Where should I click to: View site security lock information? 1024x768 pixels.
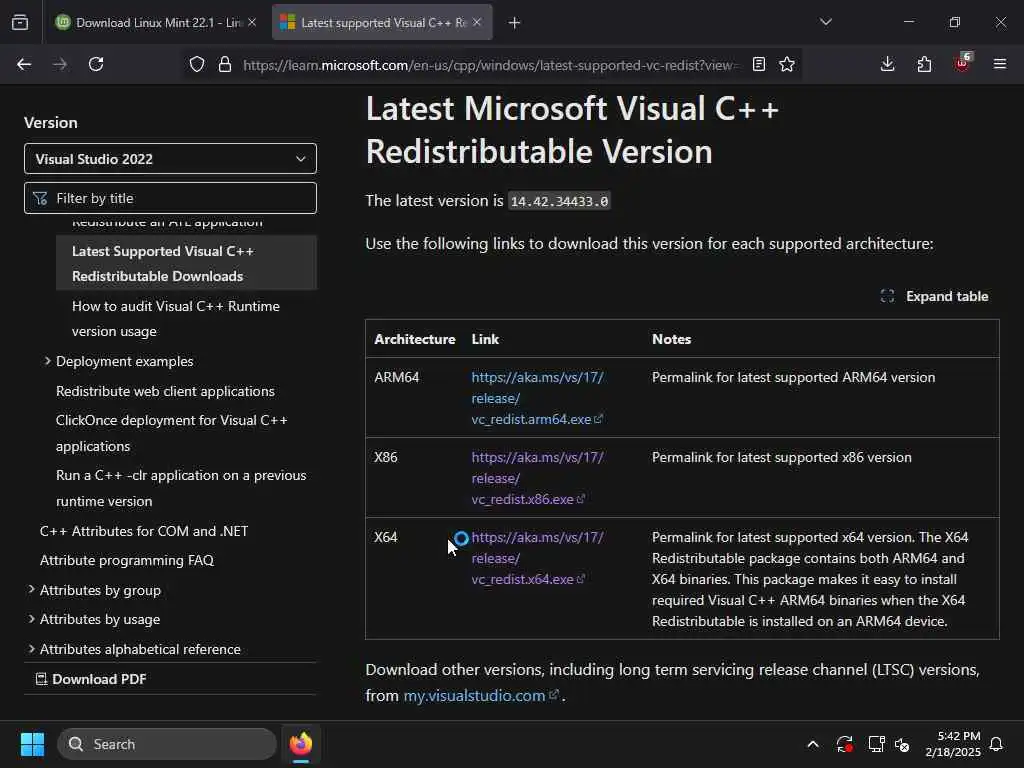[x=225, y=64]
